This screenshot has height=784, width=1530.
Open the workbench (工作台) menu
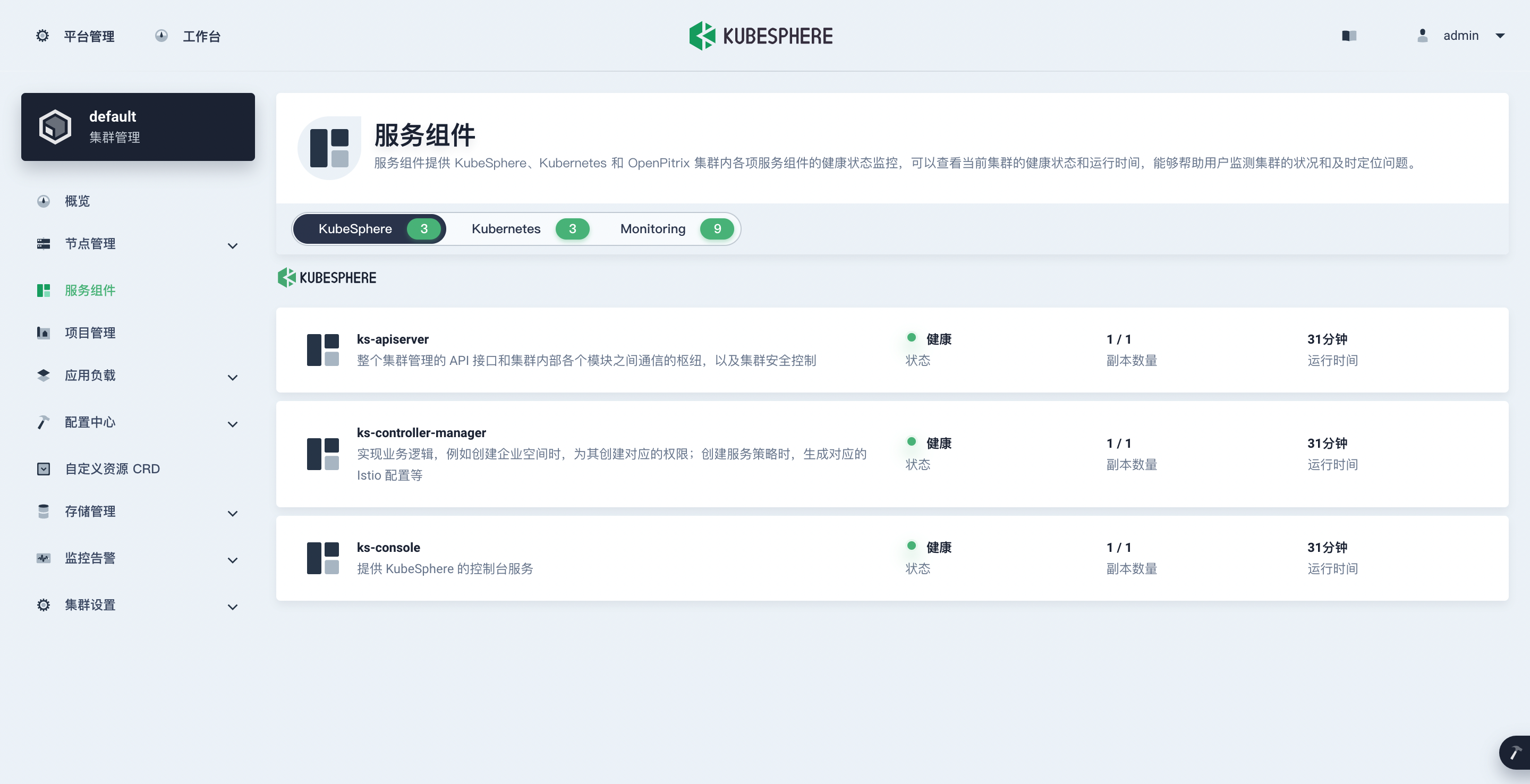pos(188,36)
